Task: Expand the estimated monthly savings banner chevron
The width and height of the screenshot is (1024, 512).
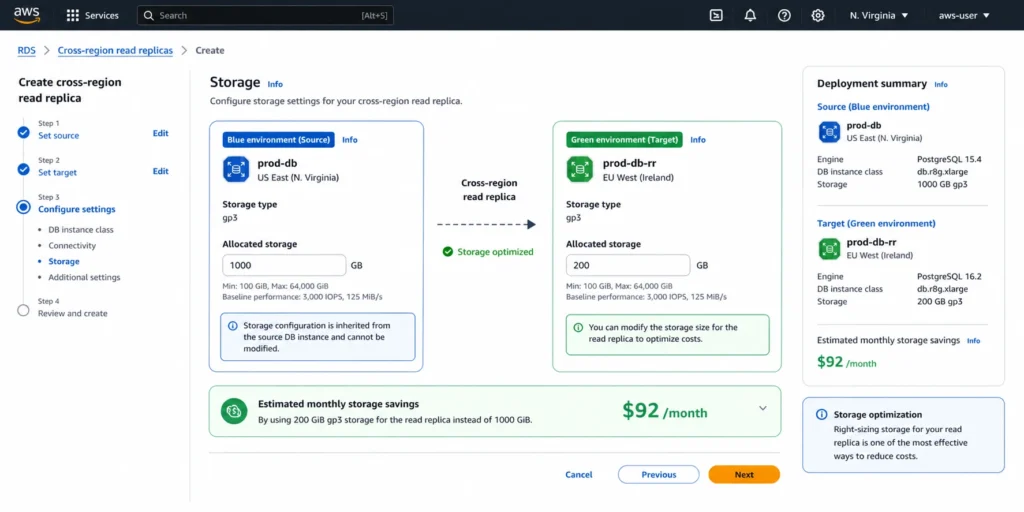Action: coord(763,408)
